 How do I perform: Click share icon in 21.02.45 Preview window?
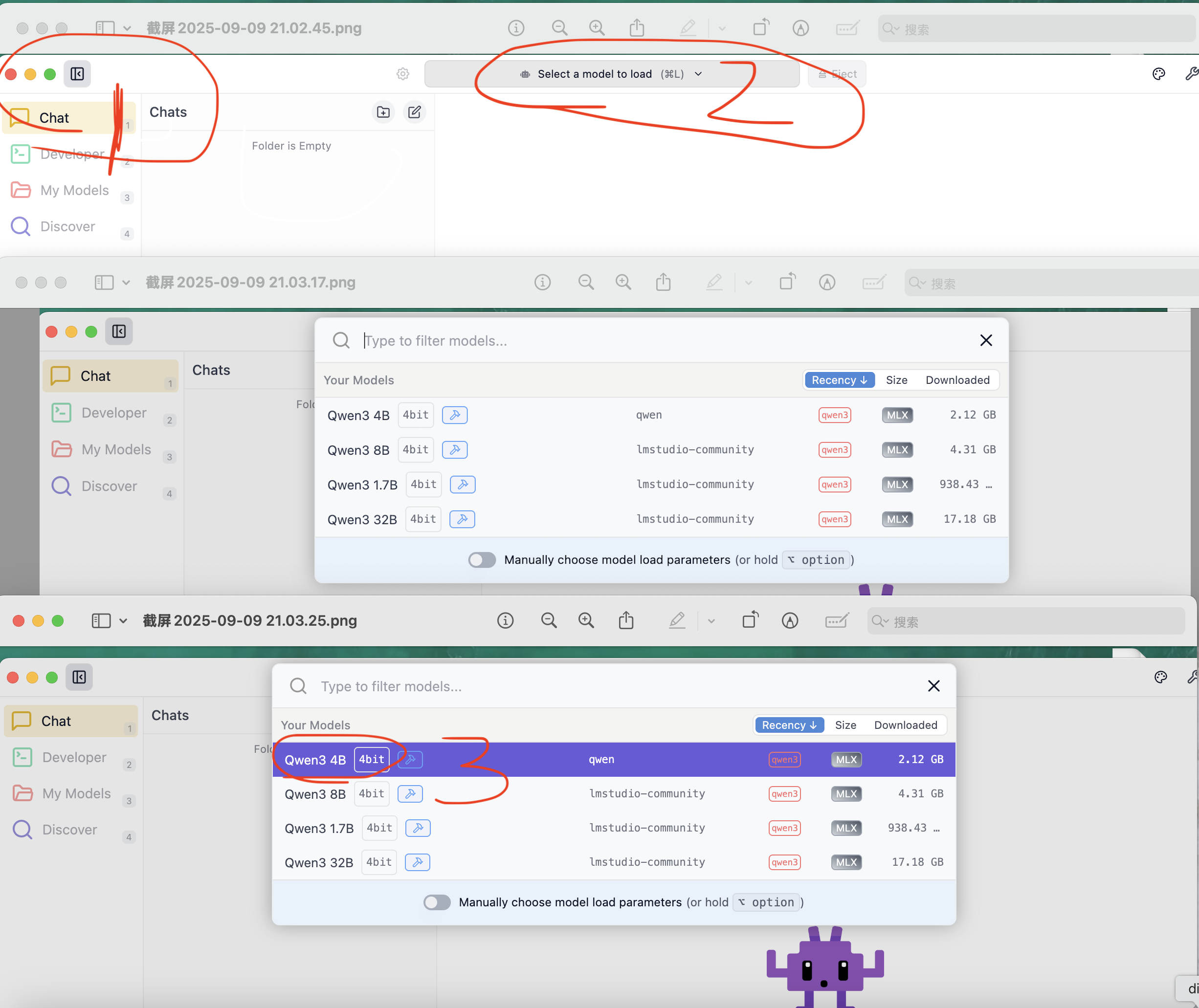point(637,27)
